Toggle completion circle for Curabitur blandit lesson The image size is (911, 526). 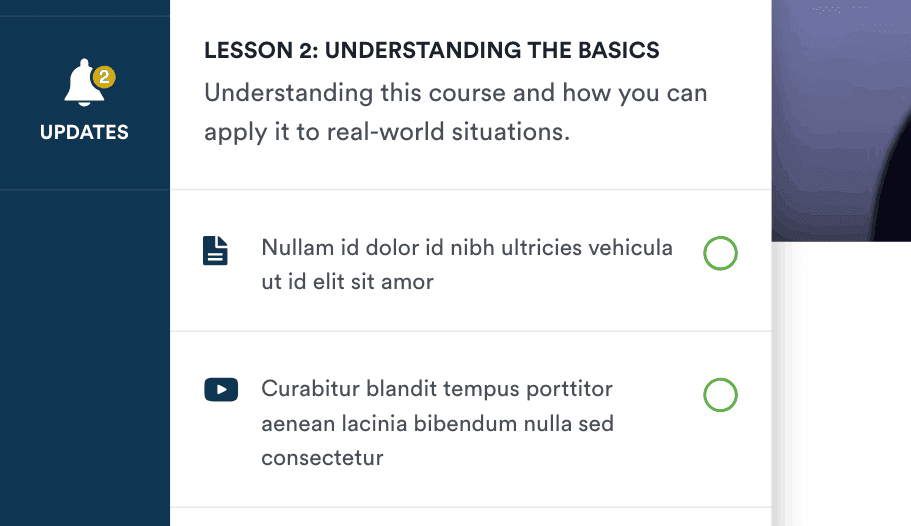tap(720, 395)
